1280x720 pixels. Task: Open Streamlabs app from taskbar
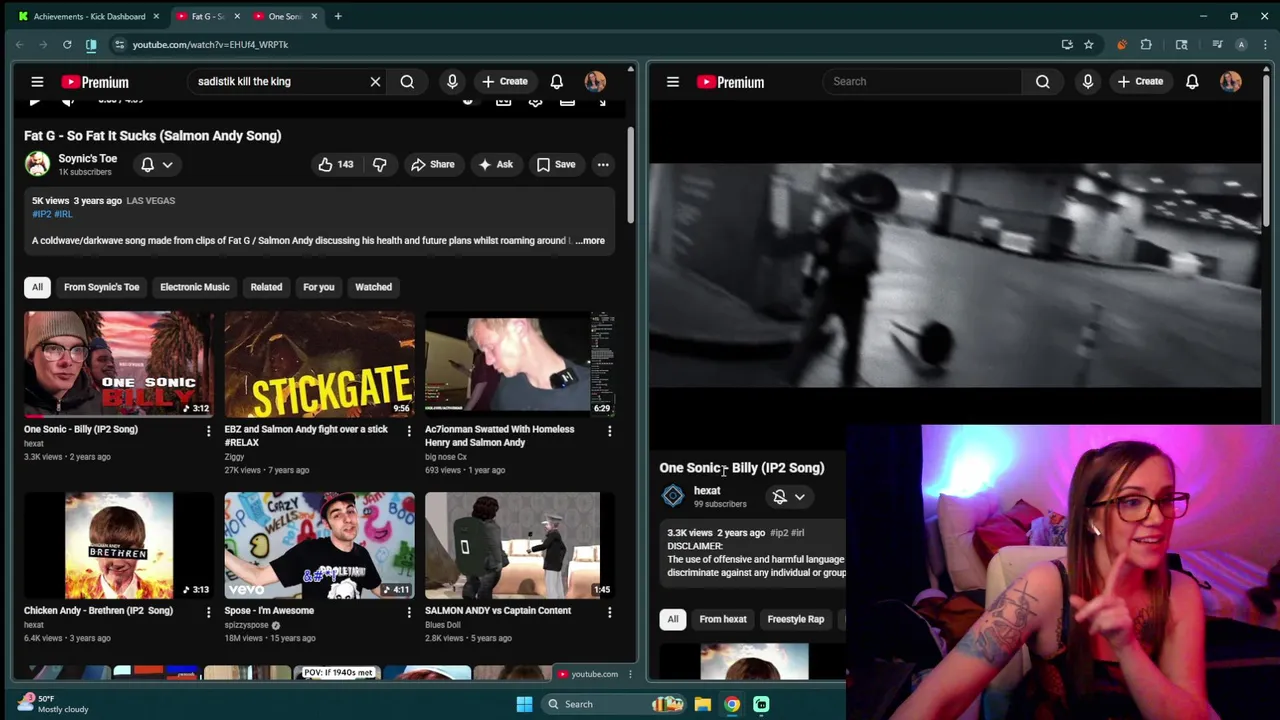[x=761, y=704]
